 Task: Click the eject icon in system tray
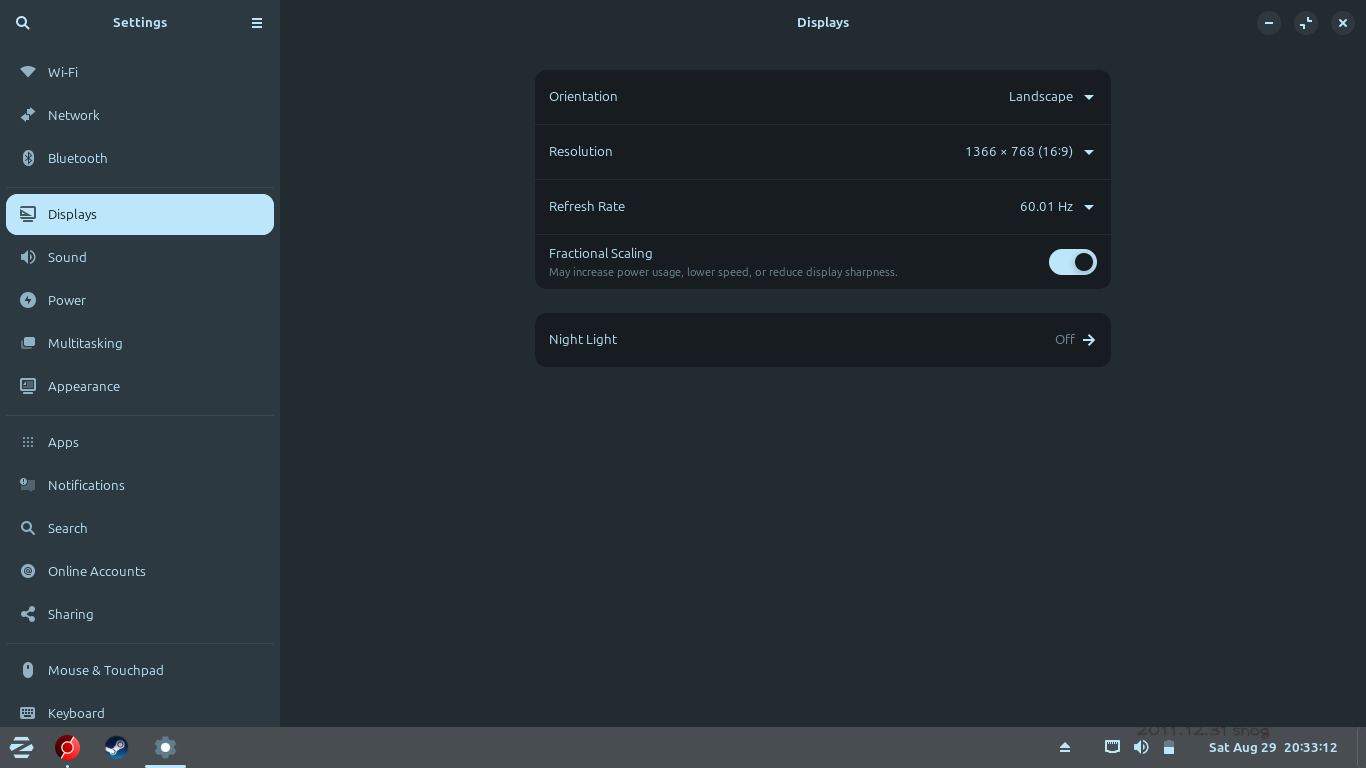pos(1065,747)
